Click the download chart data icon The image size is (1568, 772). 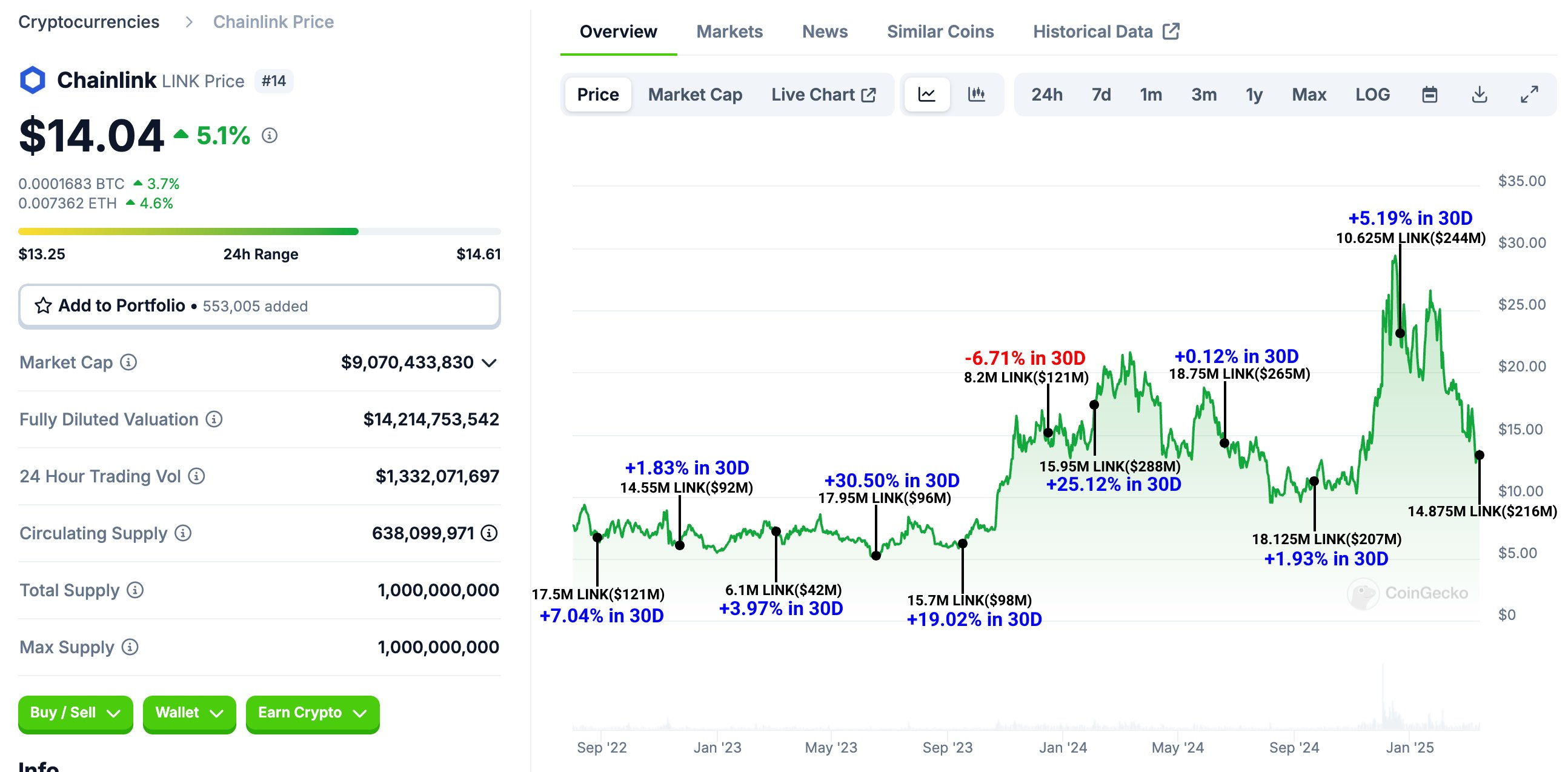pos(1479,95)
